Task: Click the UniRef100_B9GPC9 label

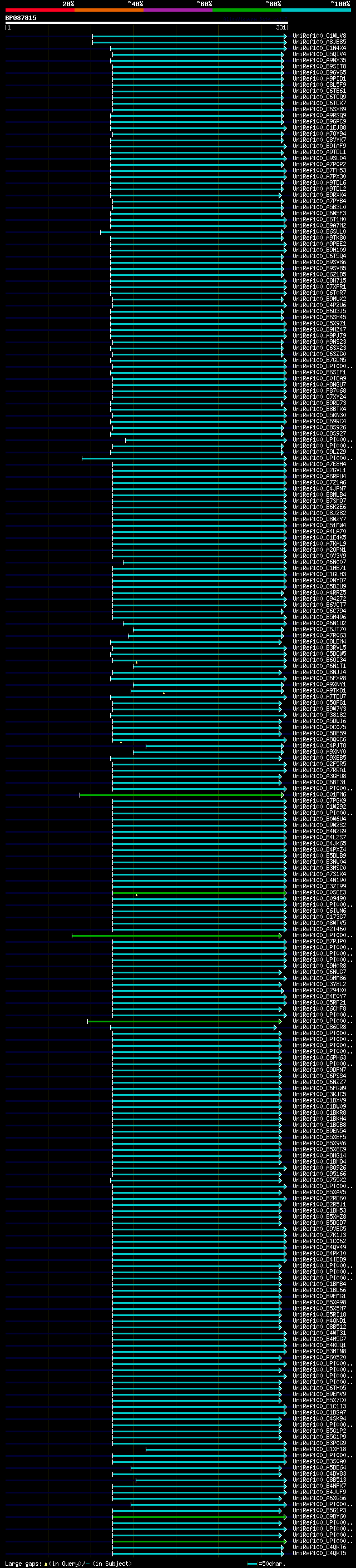Action: pos(319,122)
